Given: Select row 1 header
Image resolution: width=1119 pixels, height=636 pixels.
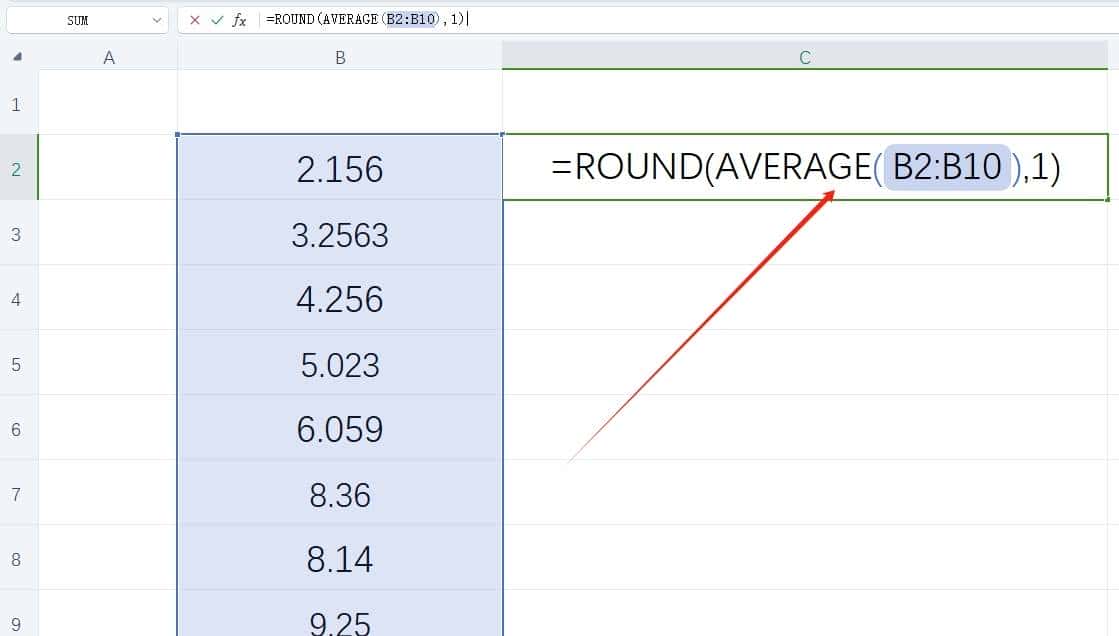Looking at the screenshot, I should point(16,104).
